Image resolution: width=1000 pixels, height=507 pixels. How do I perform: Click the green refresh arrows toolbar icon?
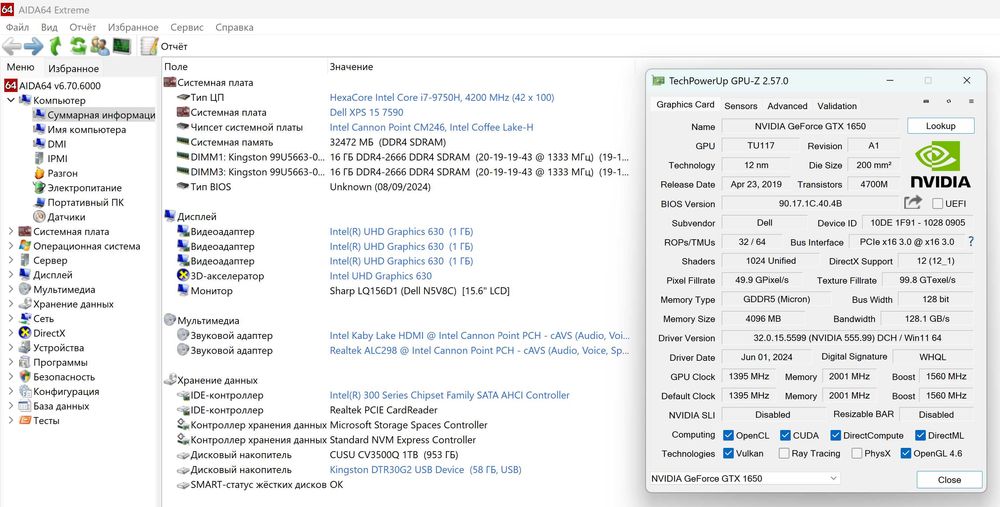coord(78,46)
